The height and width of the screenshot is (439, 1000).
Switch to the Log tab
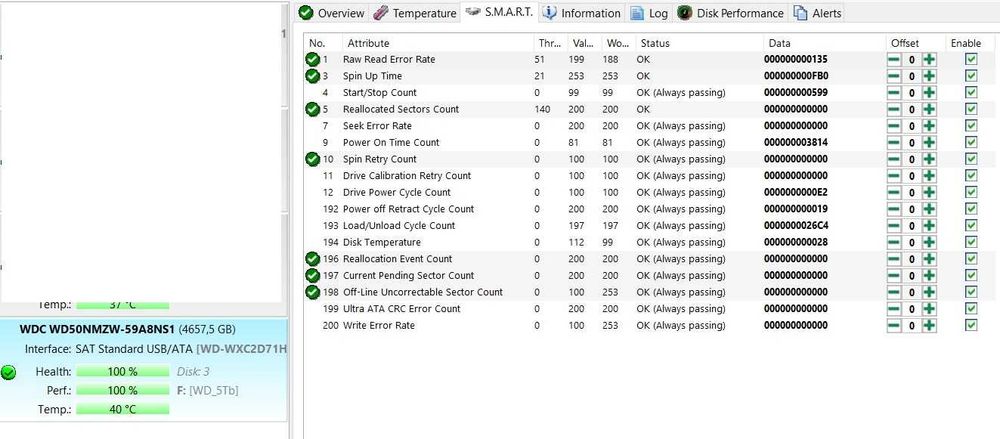(649, 13)
